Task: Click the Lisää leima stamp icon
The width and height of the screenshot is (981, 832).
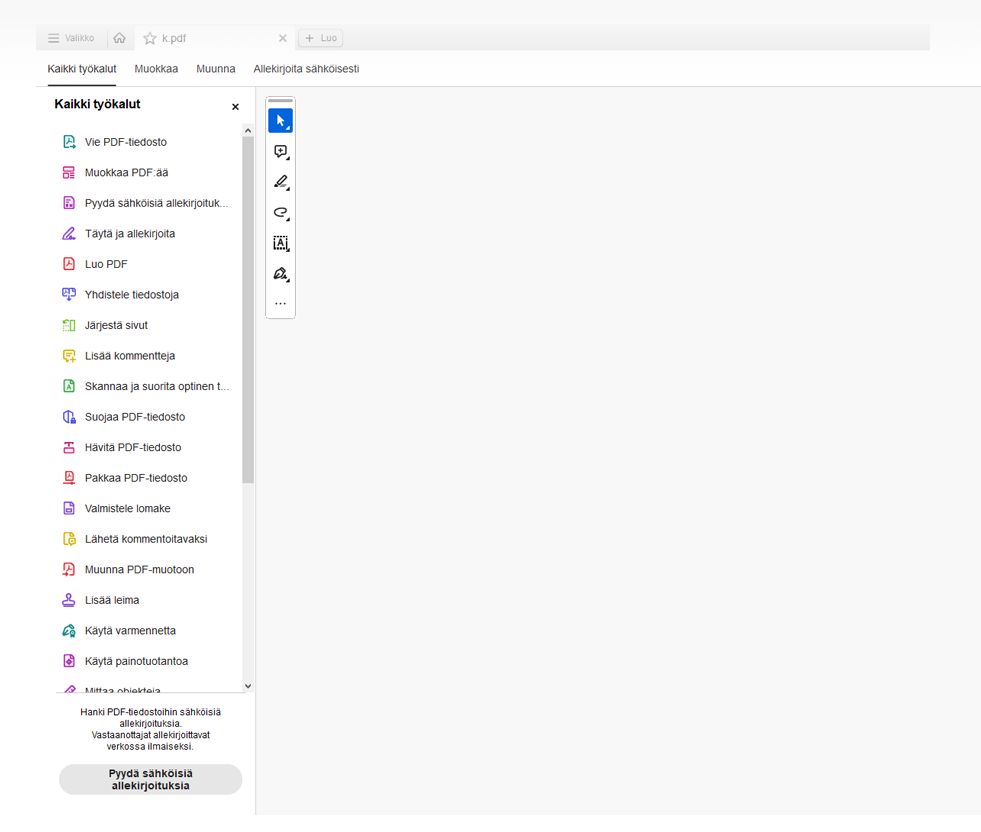Action: 69,600
